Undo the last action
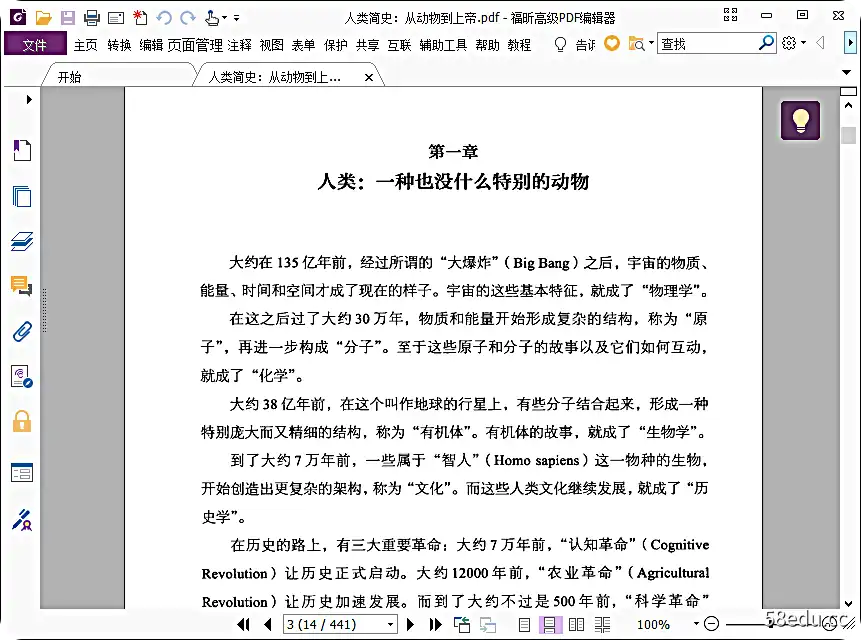This screenshot has height=640, width=861. click(x=164, y=18)
